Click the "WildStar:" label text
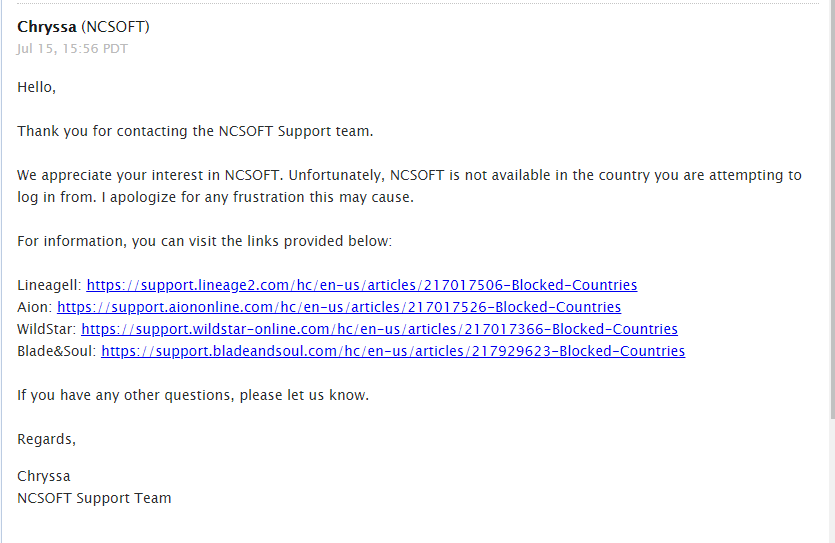Image resolution: width=835 pixels, height=543 pixels. pos(47,329)
